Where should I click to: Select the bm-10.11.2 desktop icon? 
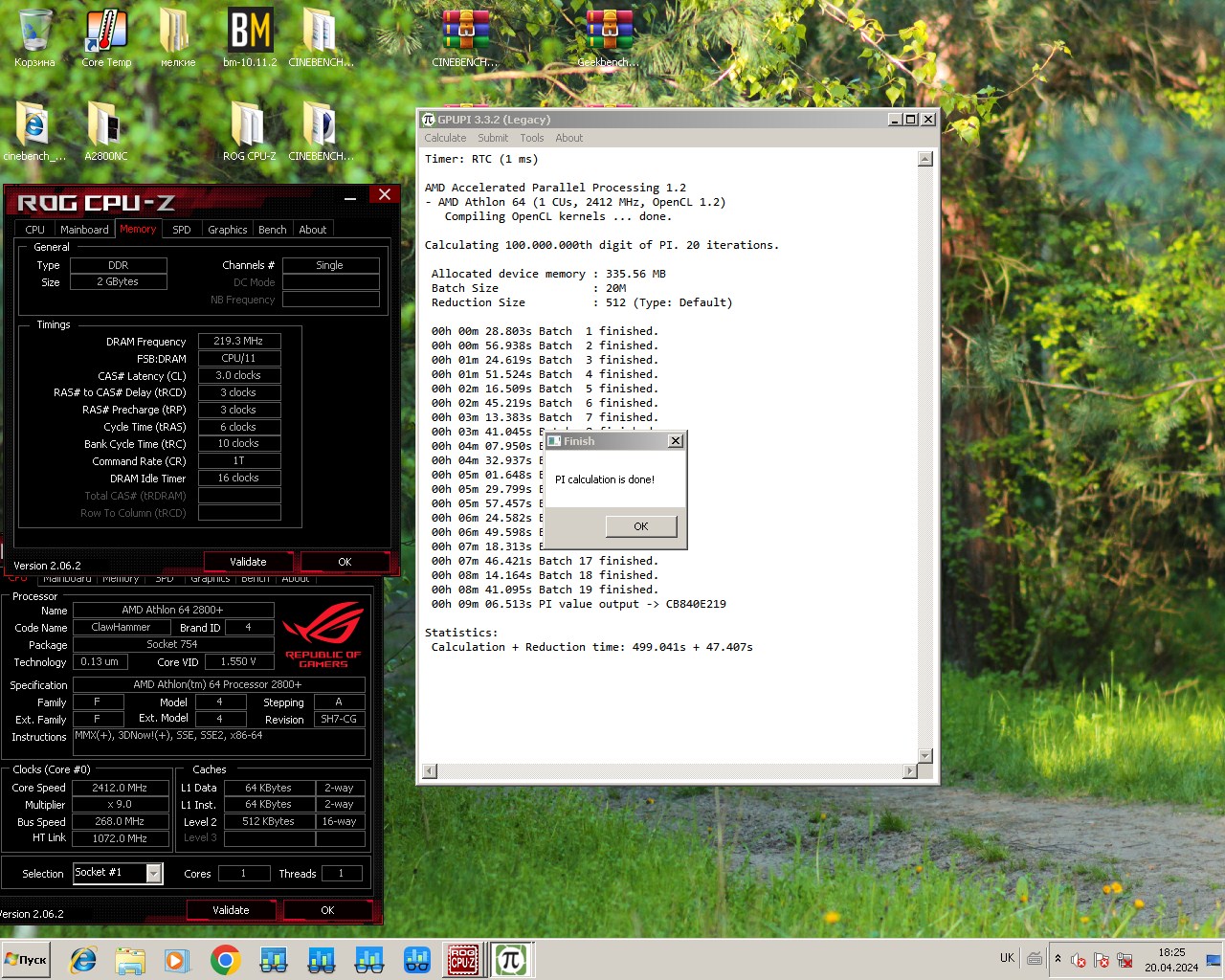point(250,38)
